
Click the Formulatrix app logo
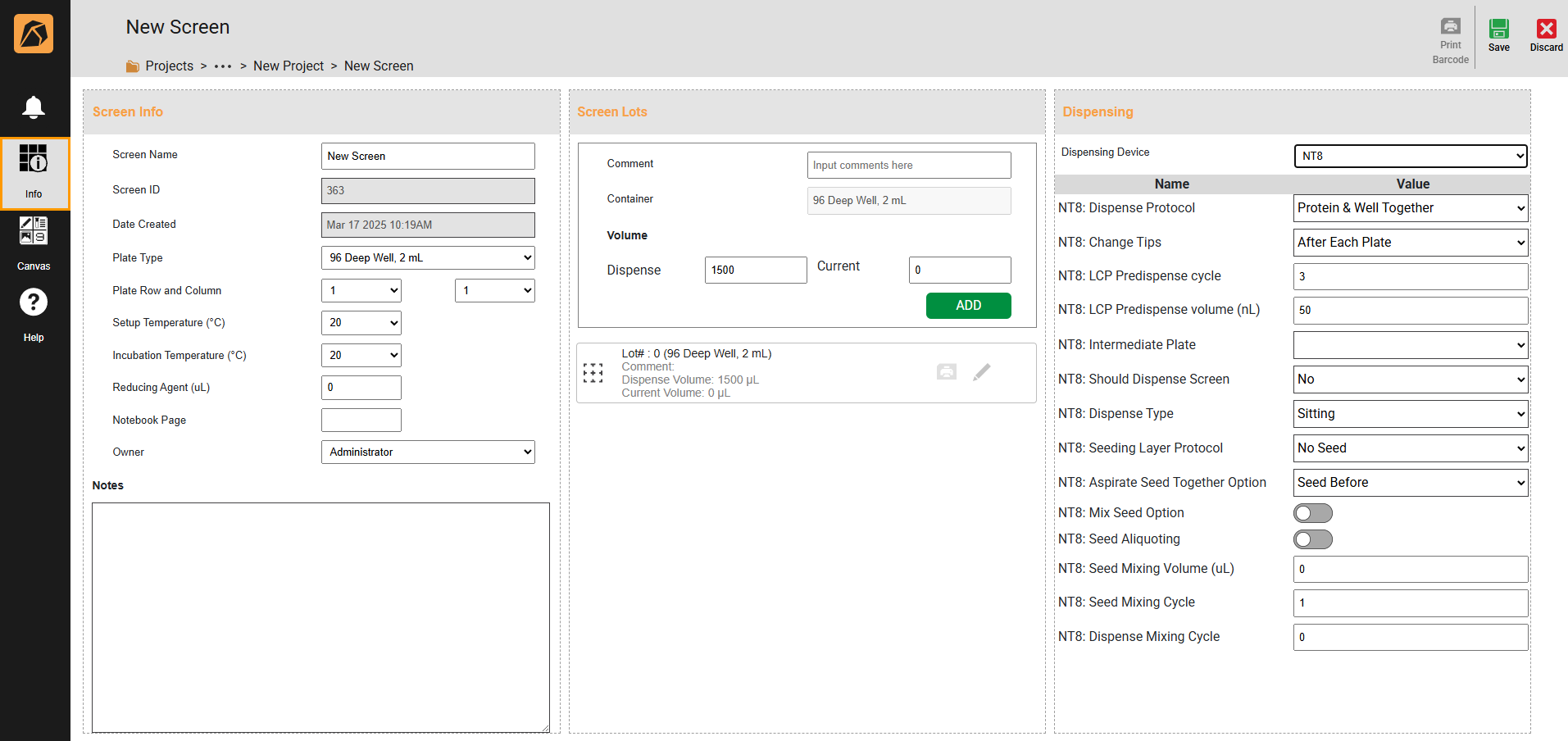click(x=34, y=34)
